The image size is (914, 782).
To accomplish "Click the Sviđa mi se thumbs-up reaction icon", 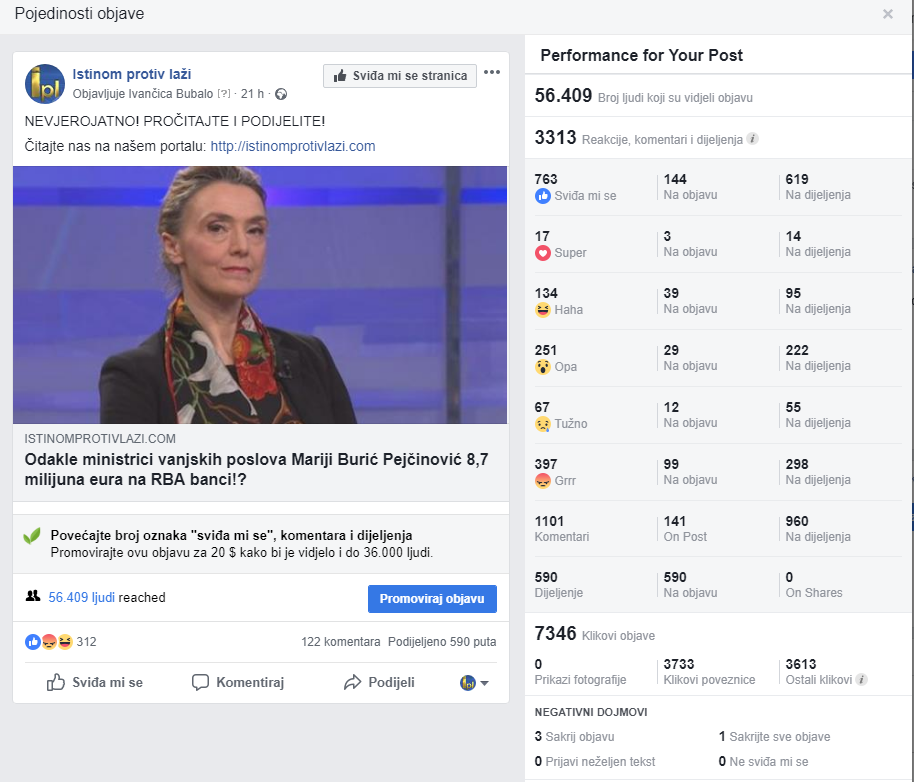I will 543,196.
